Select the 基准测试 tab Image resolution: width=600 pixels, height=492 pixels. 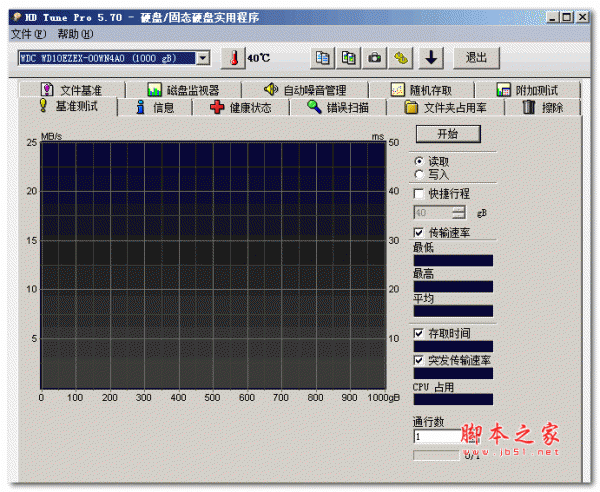pos(68,106)
